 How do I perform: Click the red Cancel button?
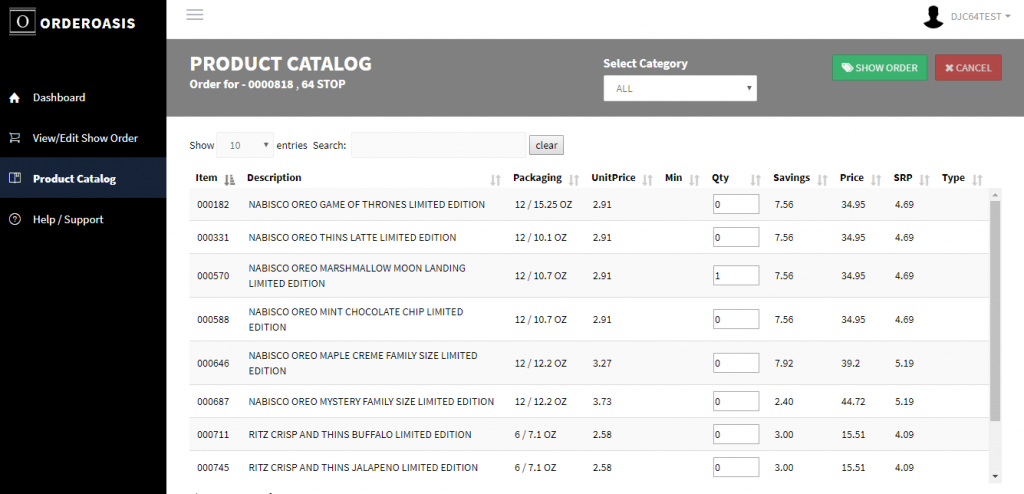[968, 67]
